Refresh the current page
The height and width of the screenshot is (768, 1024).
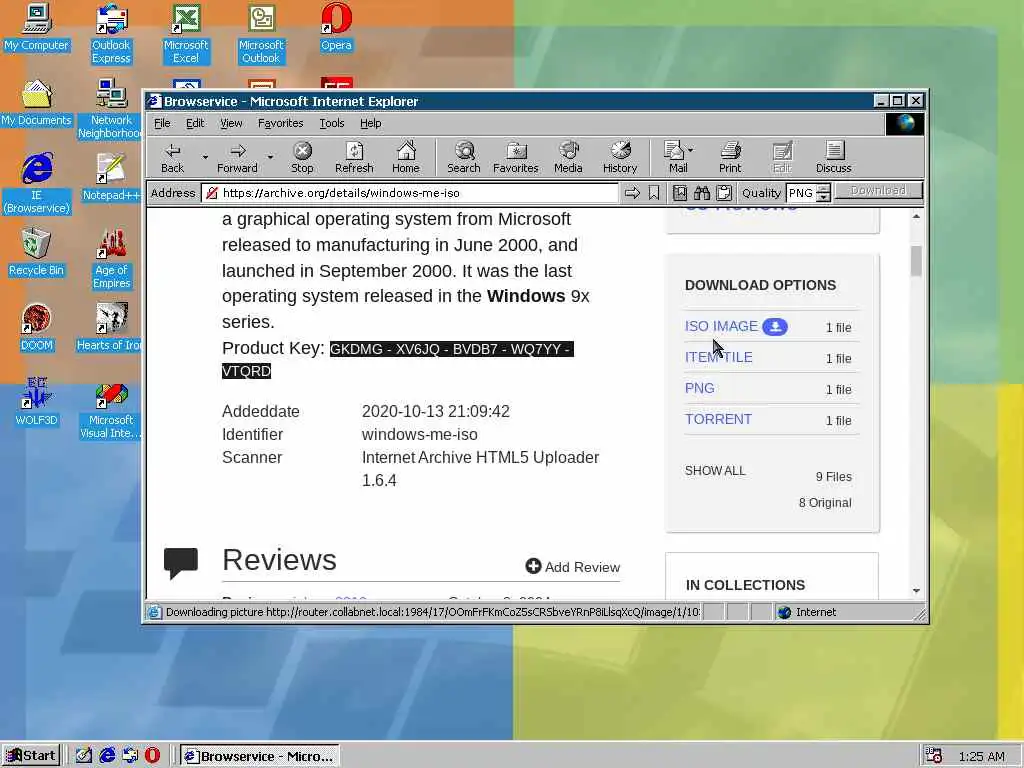[354, 157]
